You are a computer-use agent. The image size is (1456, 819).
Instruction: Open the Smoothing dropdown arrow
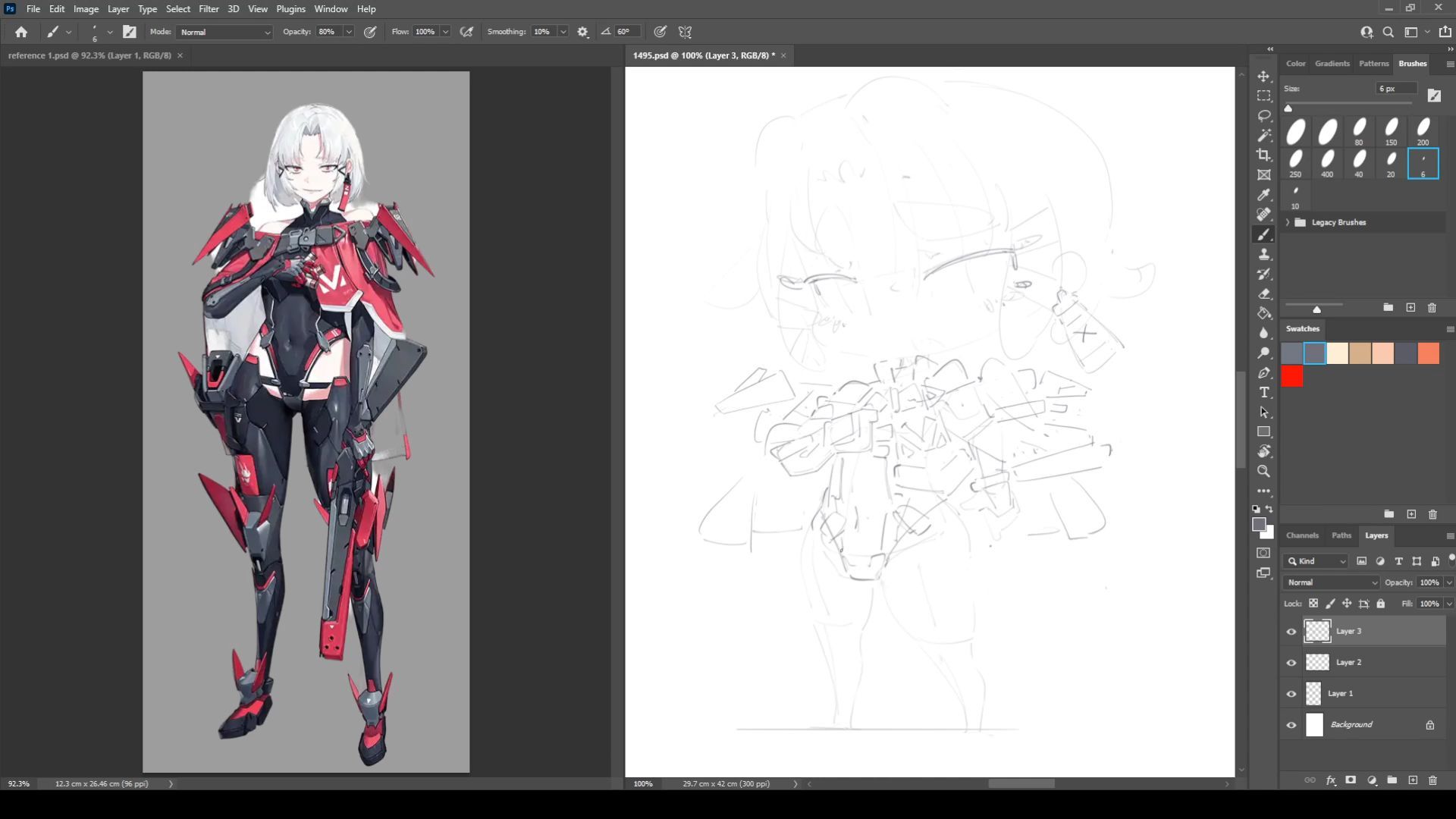(563, 32)
